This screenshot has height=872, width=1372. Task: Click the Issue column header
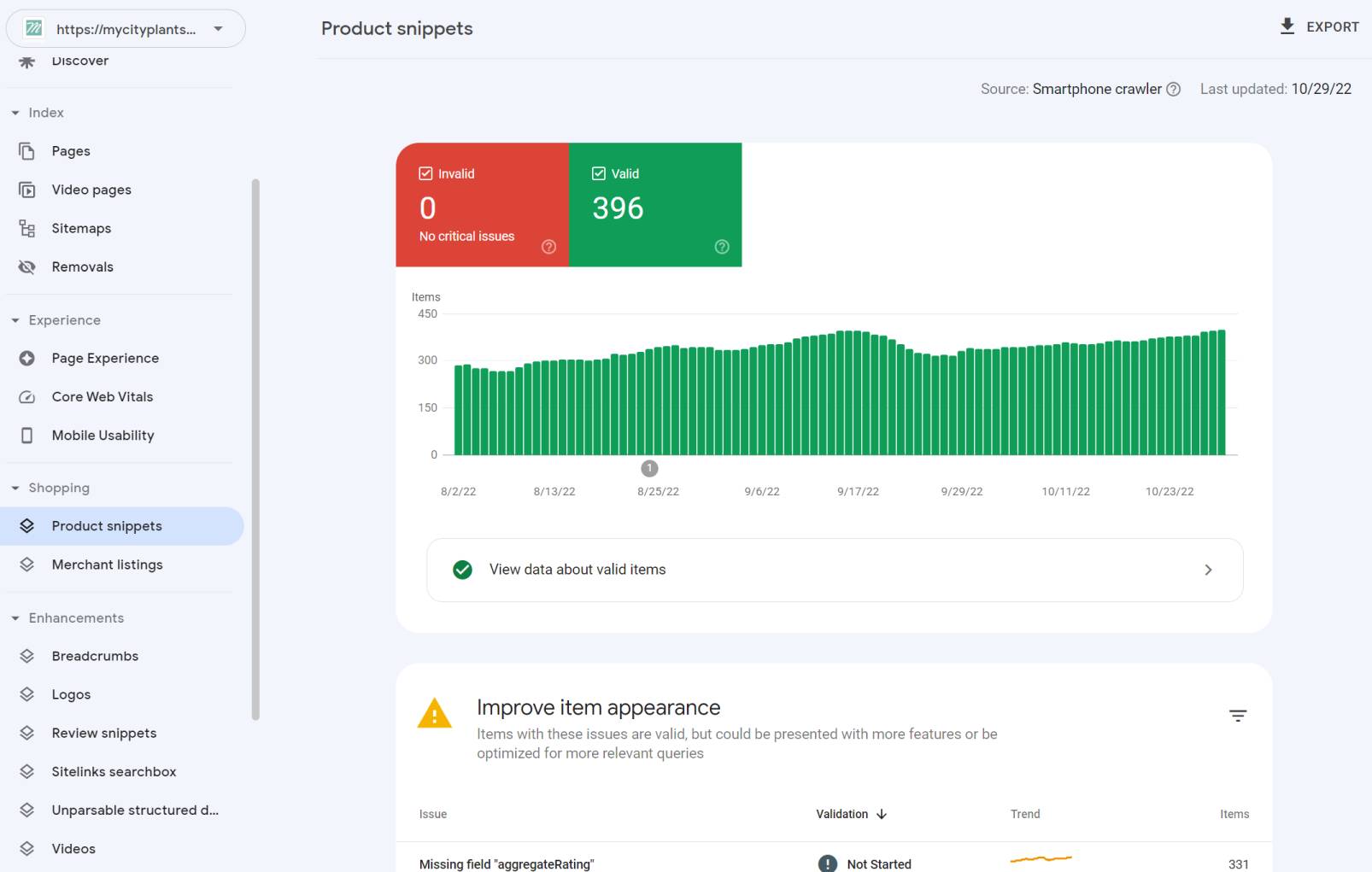tap(433, 814)
